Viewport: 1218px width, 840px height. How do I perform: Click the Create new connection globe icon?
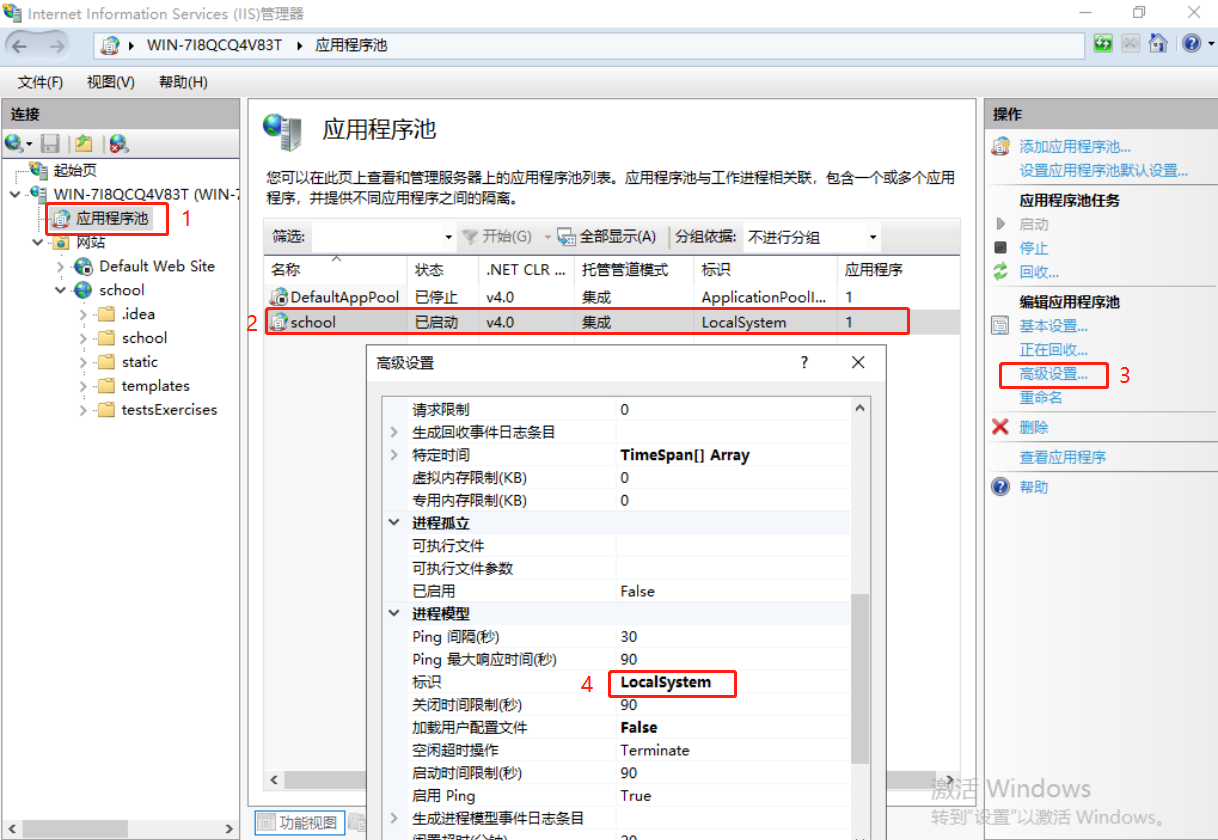click(15, 144)
